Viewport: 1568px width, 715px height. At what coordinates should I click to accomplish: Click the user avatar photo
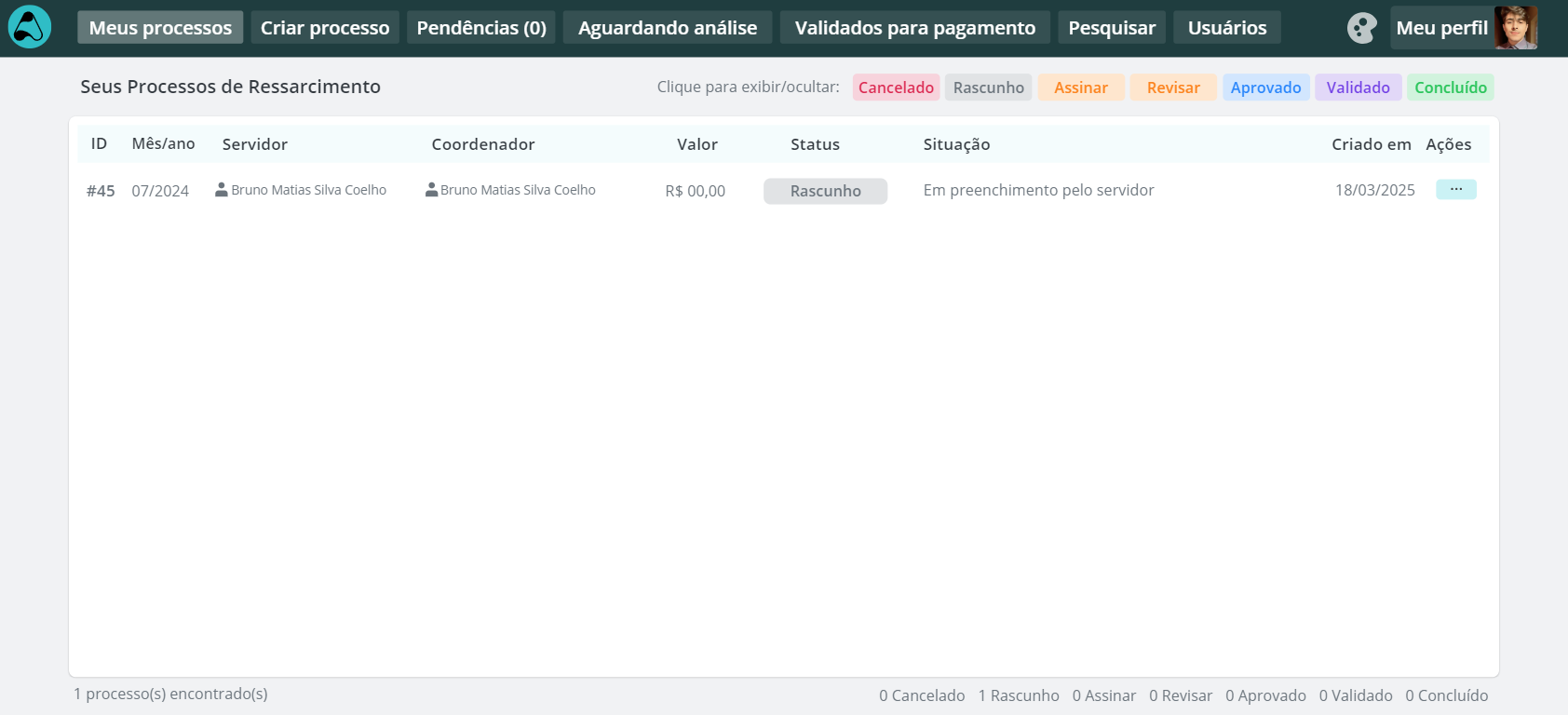point(1516,28)
